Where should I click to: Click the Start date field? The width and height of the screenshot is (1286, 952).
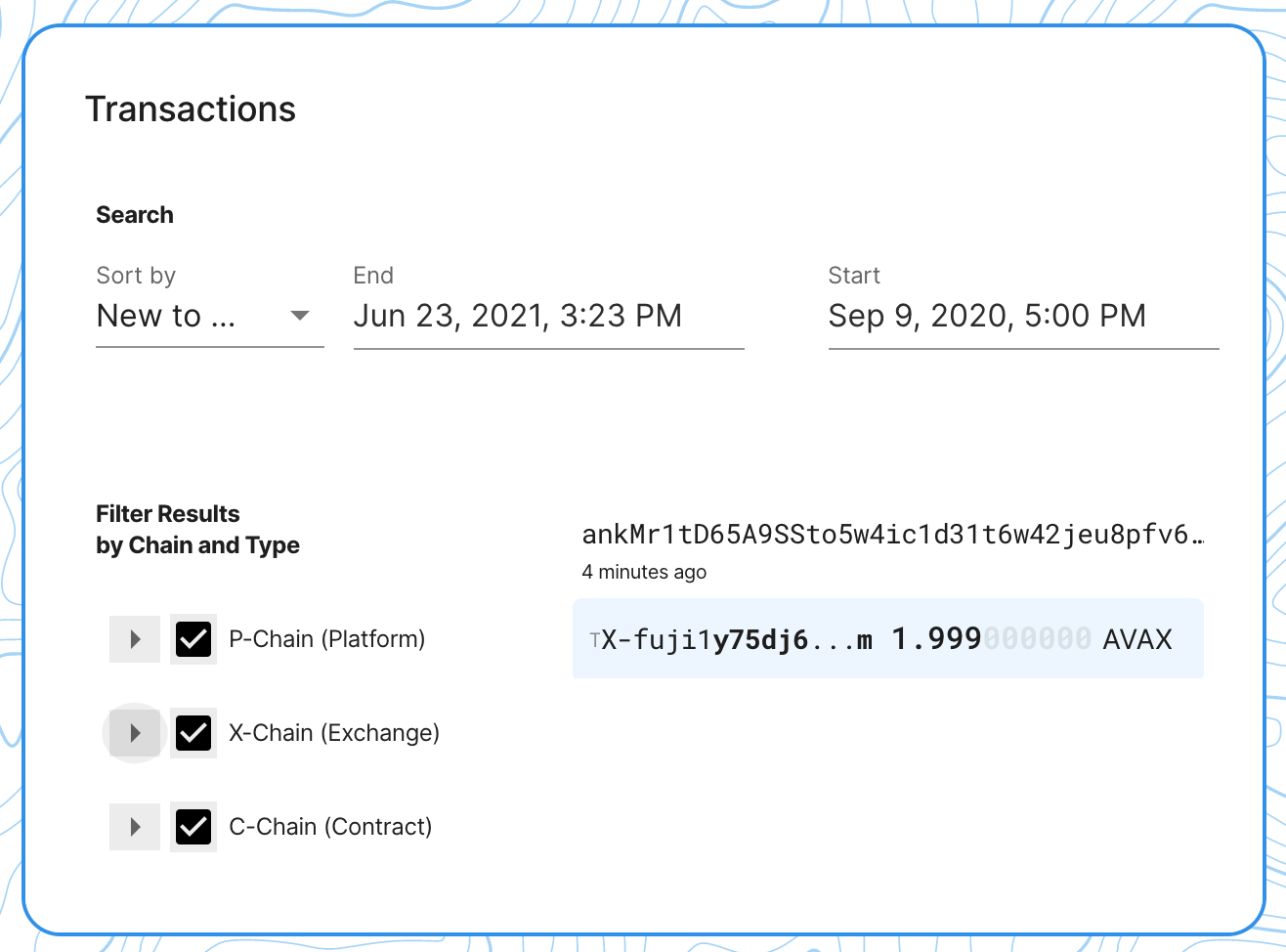tap(1023, 316)
